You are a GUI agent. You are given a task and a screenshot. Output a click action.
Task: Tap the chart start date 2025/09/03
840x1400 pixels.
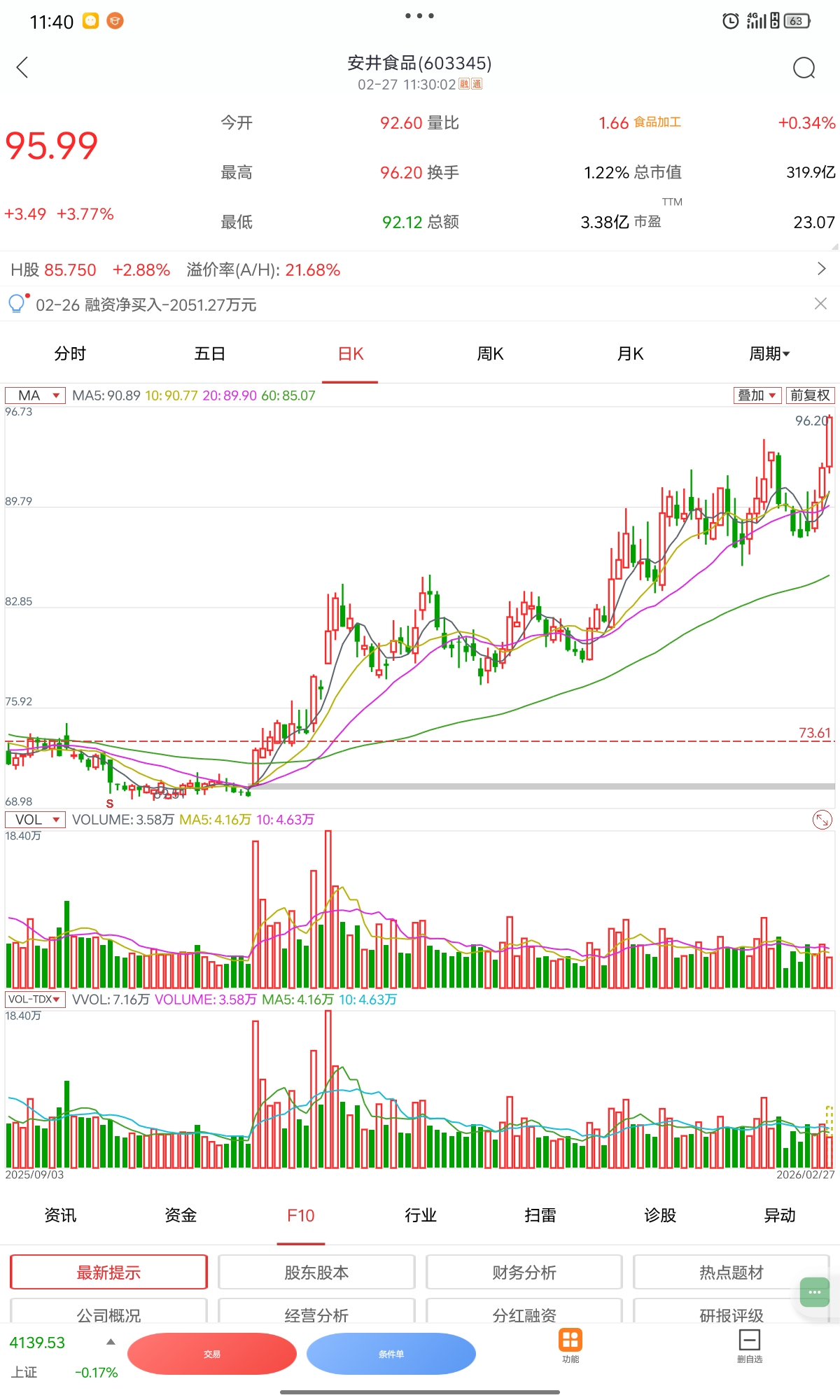(34, 1175)
